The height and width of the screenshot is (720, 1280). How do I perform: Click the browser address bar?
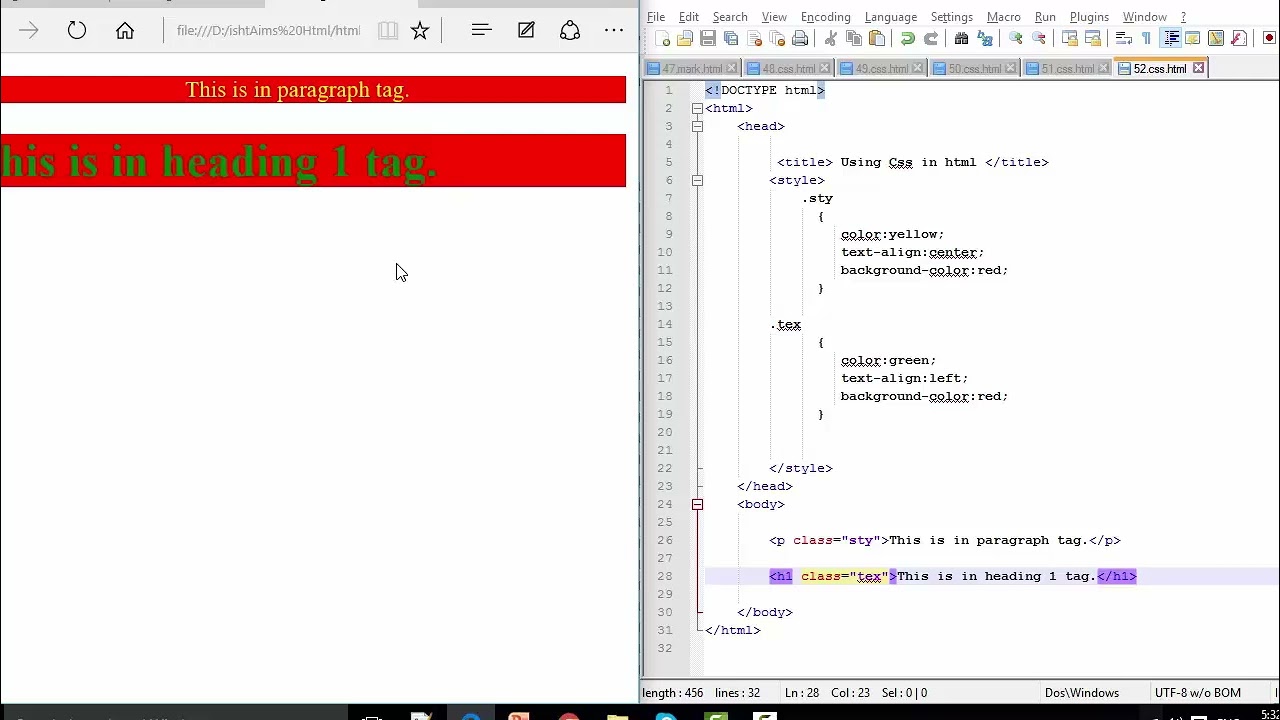pos(268,31)
